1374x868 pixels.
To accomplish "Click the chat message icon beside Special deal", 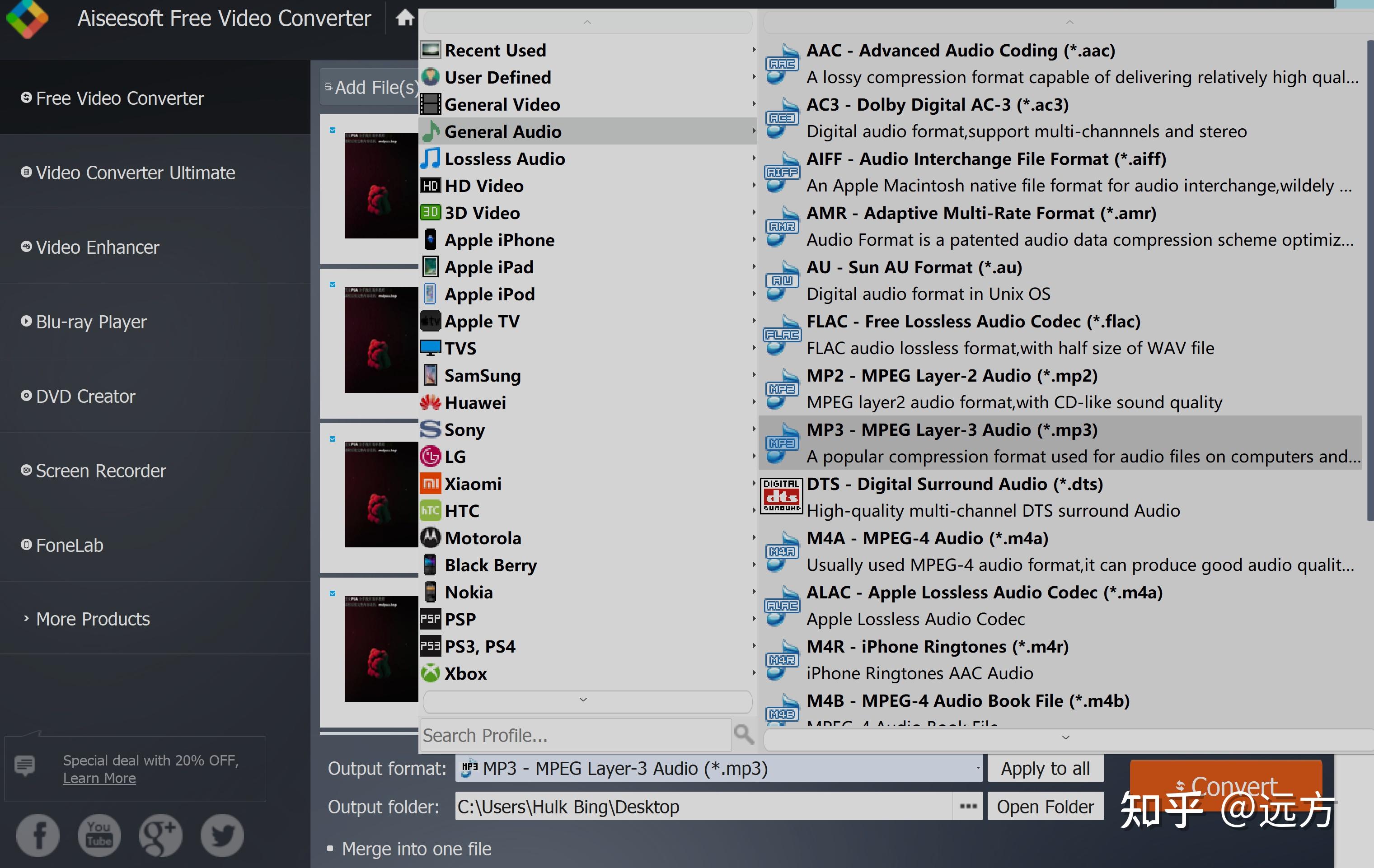I will tap(24, 765).
